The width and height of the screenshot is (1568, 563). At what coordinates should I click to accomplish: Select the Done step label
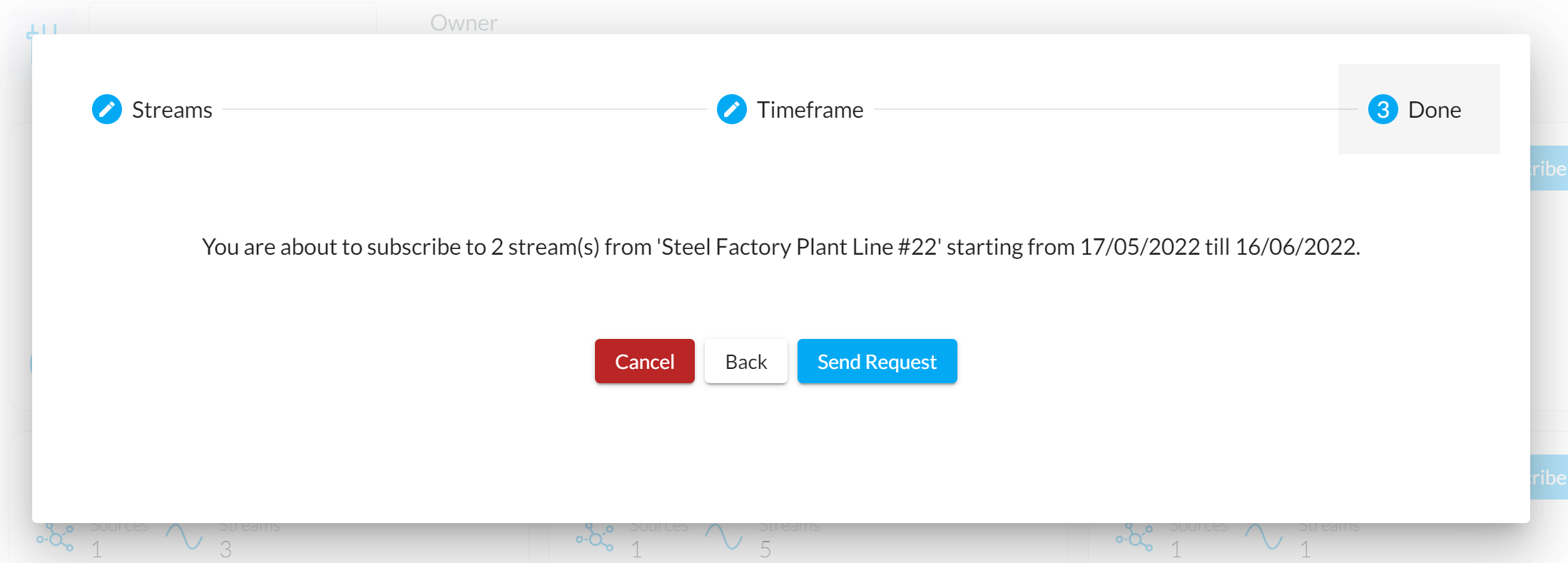pyautogui.click(x=1435, y=110)
